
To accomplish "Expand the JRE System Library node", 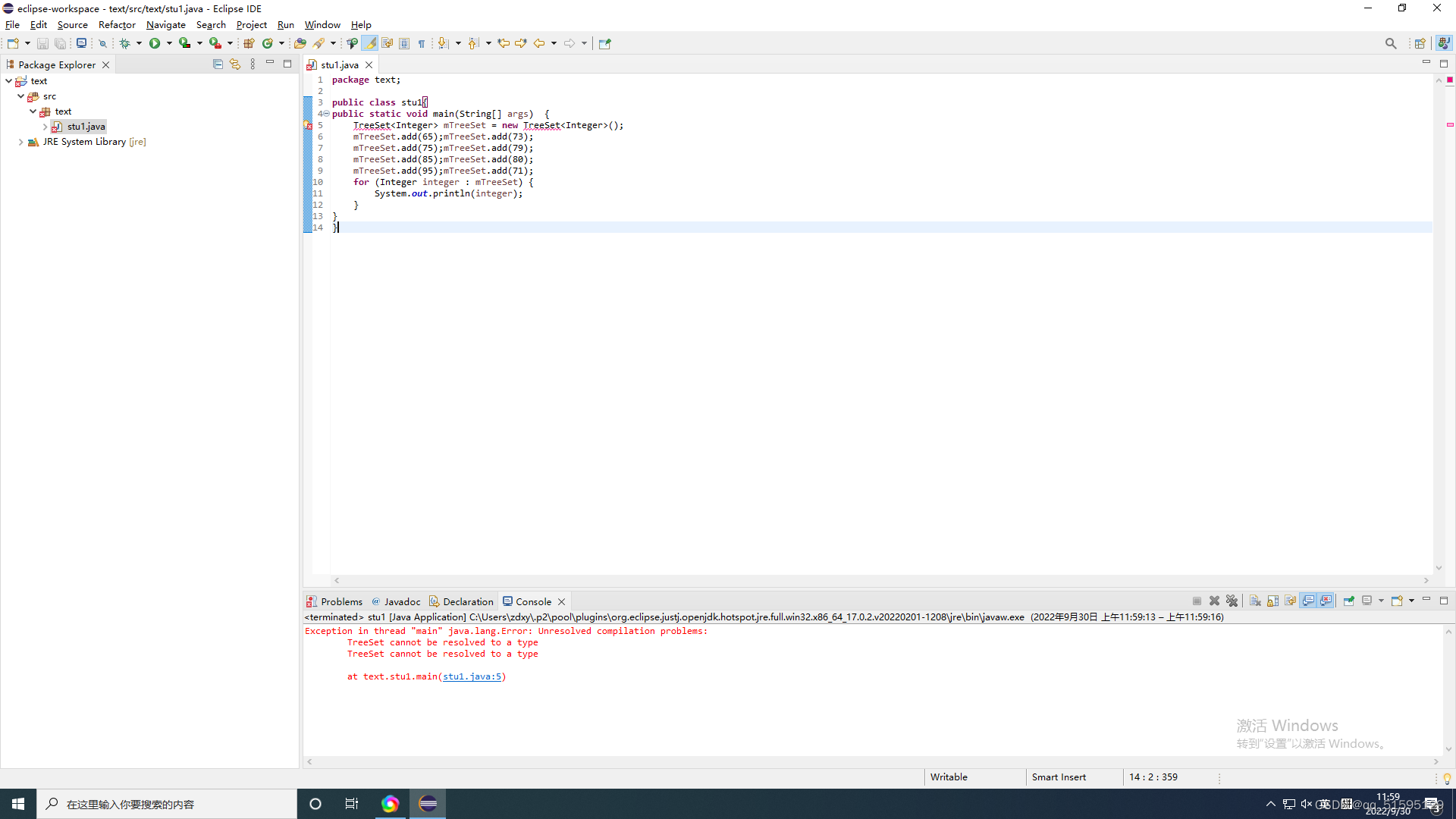I will [x=20, y=142].
